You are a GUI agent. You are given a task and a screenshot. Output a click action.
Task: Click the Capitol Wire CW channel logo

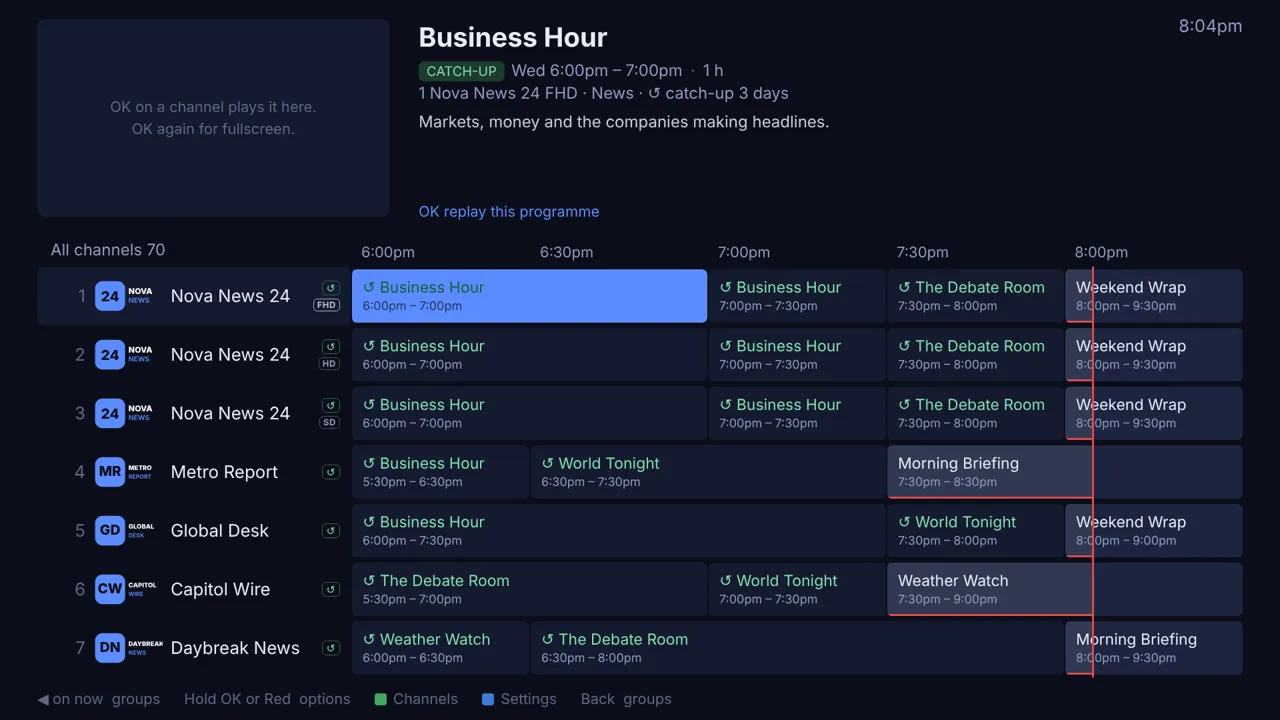[x=125, y=589]
